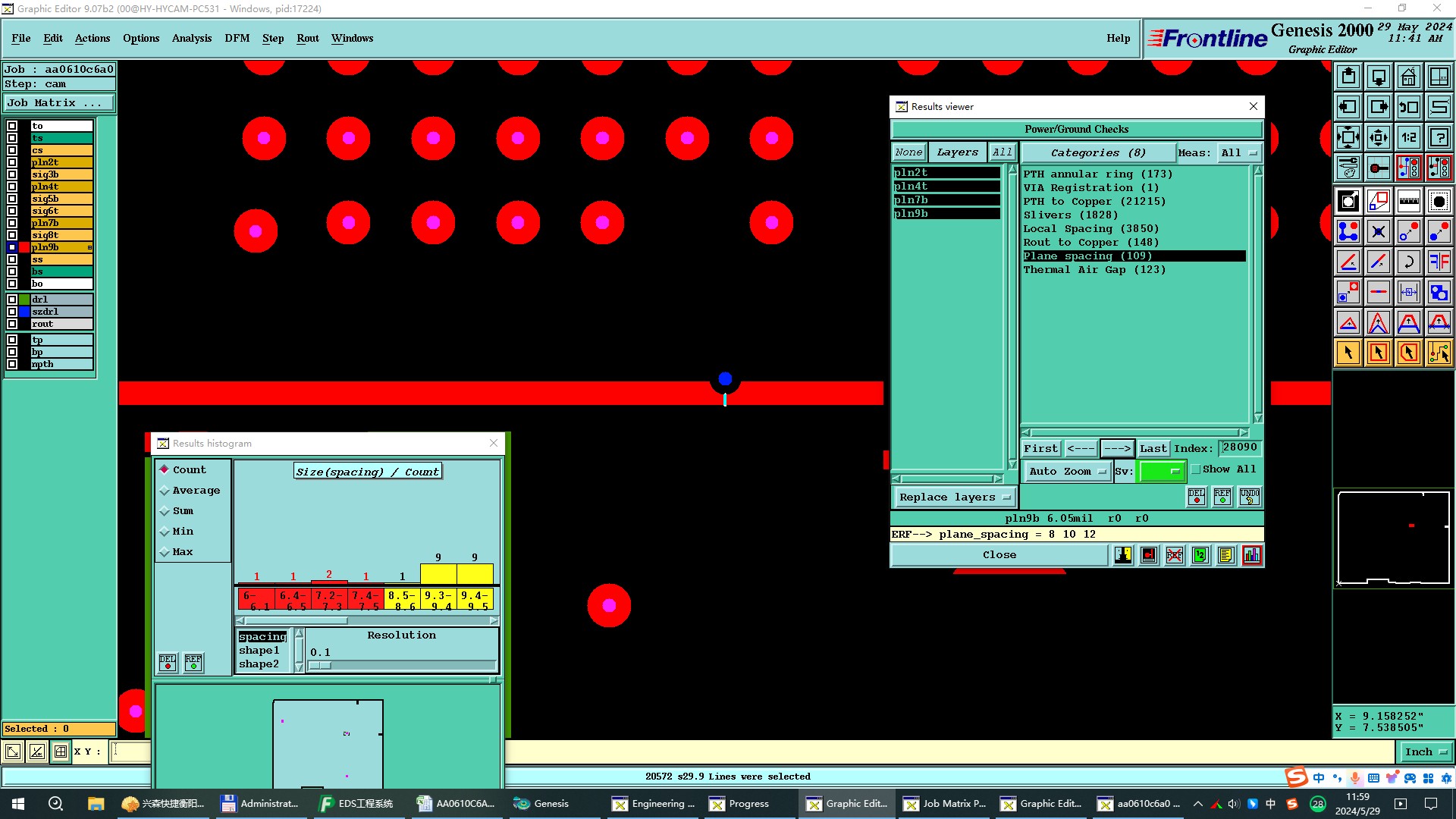
Task: Open the Analysis menu
Action: click(x=191, y=38)
